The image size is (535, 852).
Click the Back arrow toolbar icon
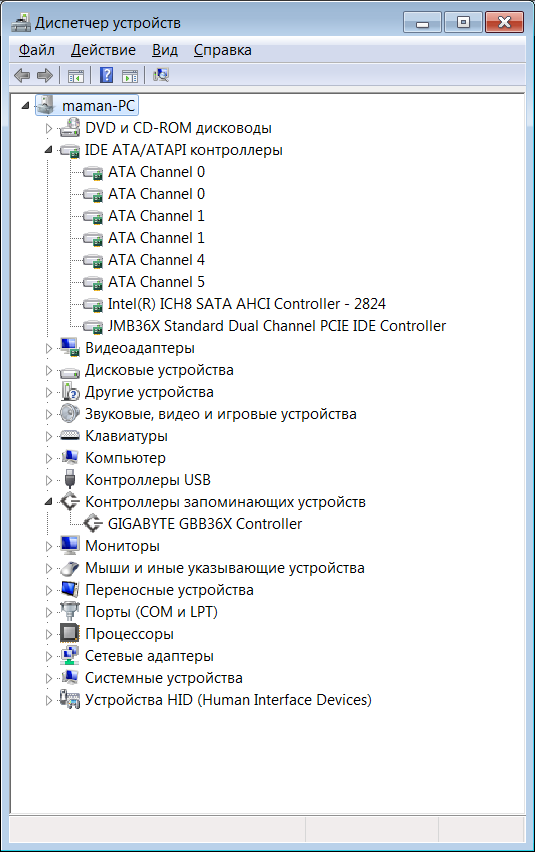pos(22,75)
